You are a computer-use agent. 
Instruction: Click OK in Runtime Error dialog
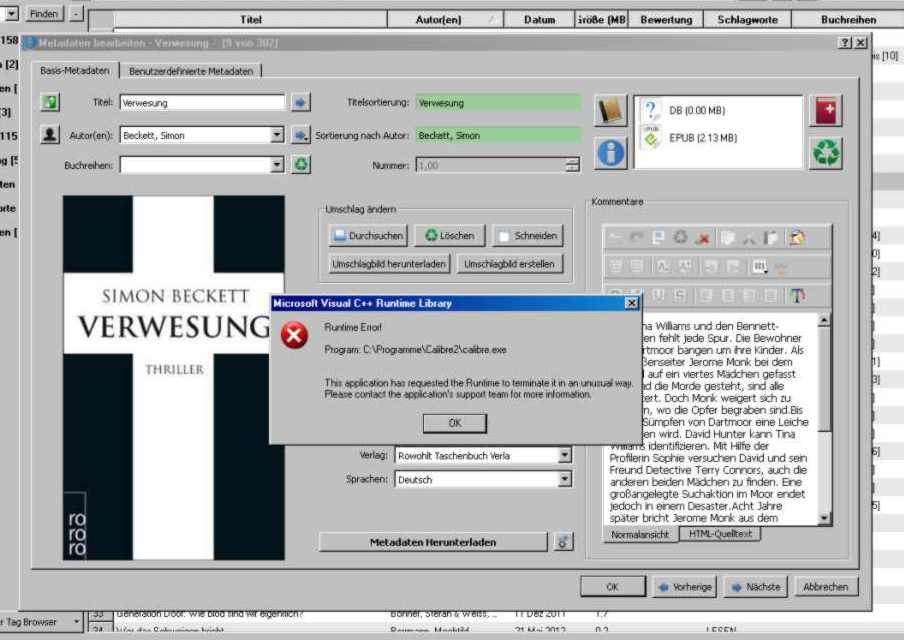(x=455, y=423)
